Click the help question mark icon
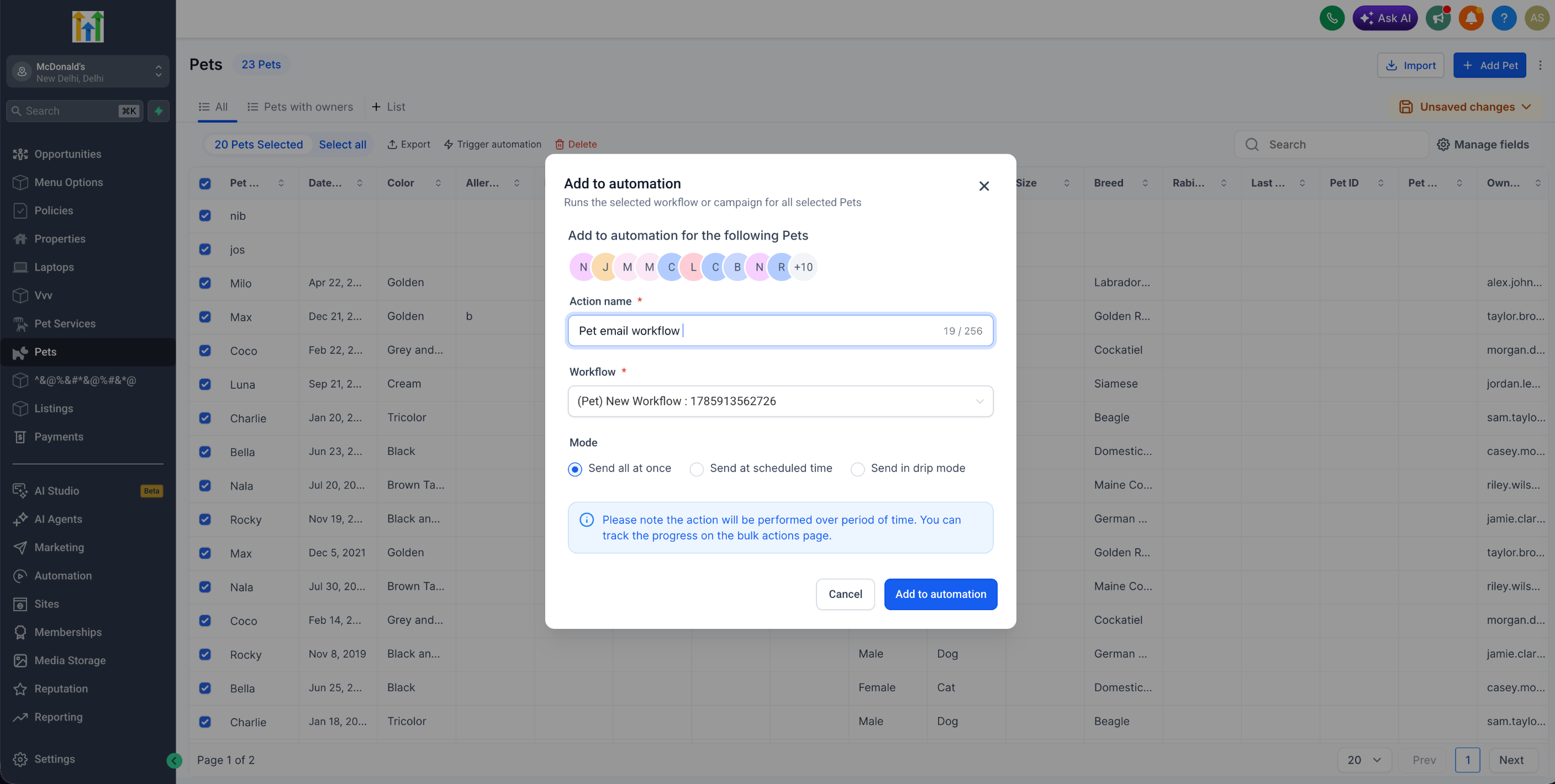This screenshot has width=1555, height=784. click(1504, 18)
